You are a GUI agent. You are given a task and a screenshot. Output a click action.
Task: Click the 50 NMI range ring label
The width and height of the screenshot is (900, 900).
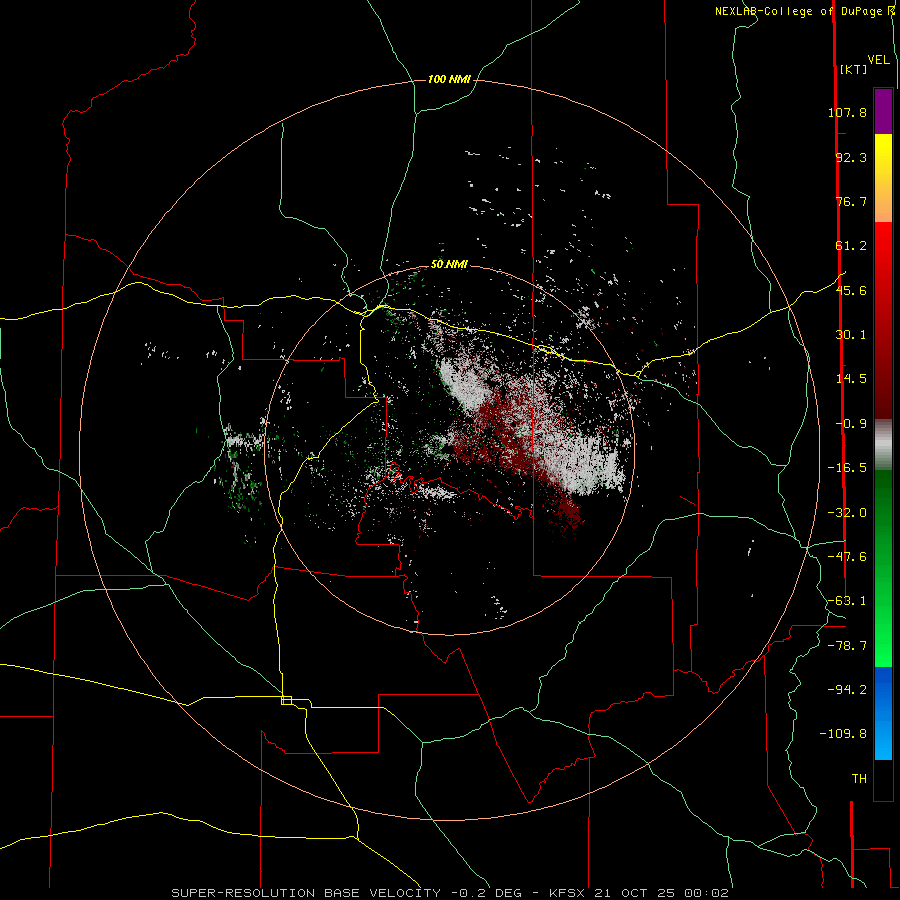click(449, 264)
